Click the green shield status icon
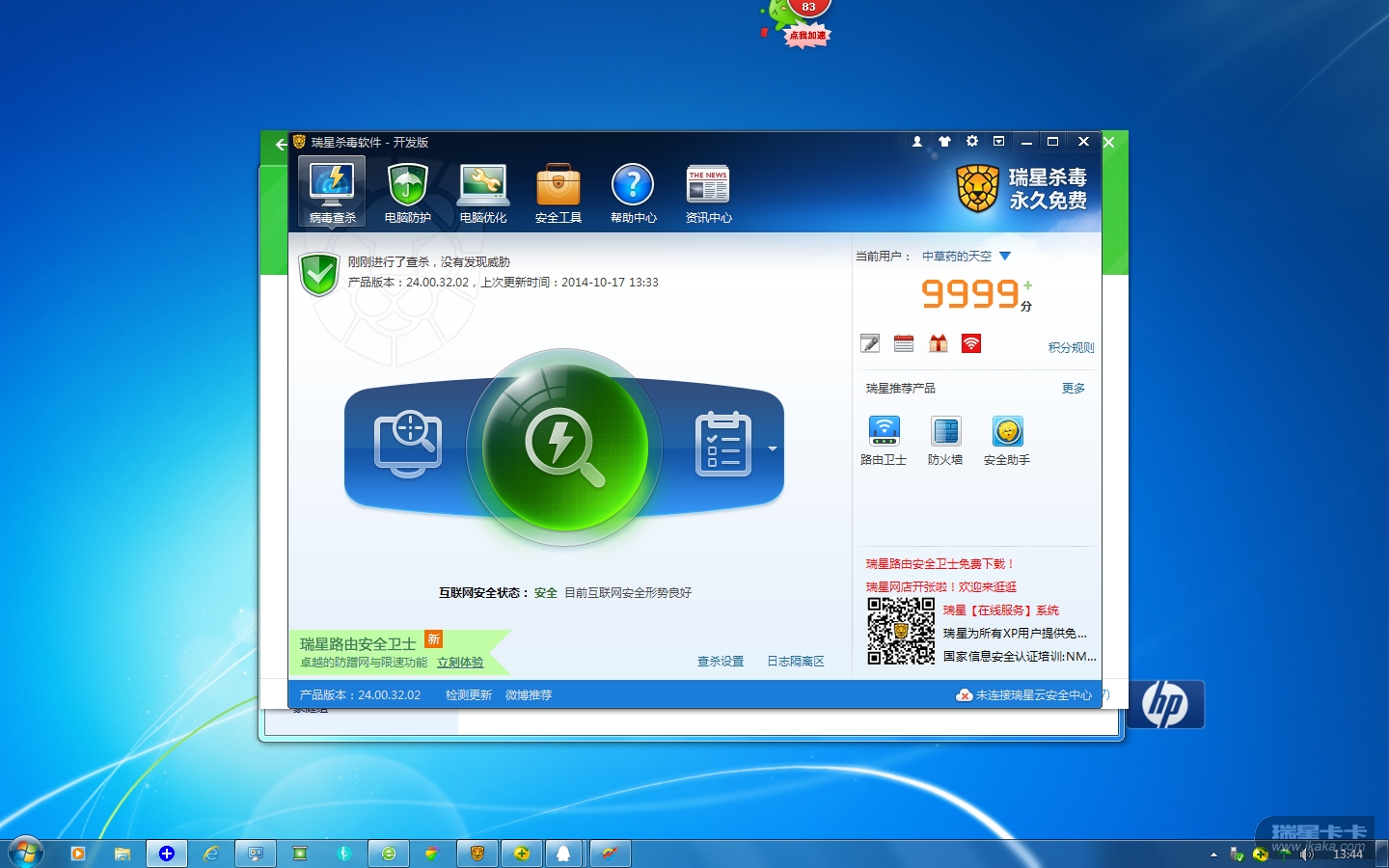This screenshot has width=1389, height=868. (319, 275)
